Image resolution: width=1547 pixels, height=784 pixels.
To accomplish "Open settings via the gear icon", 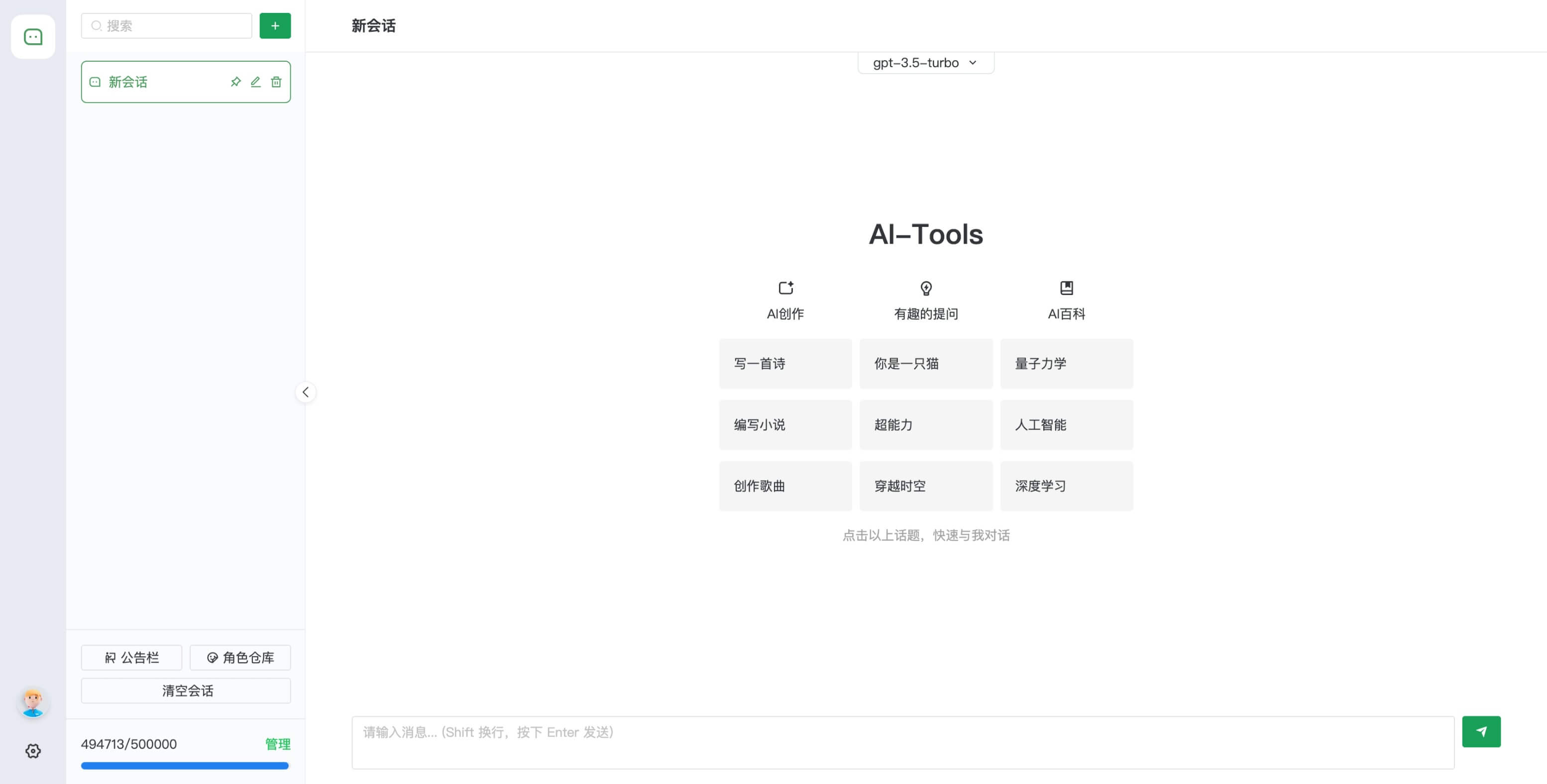I will click(33, 750).
